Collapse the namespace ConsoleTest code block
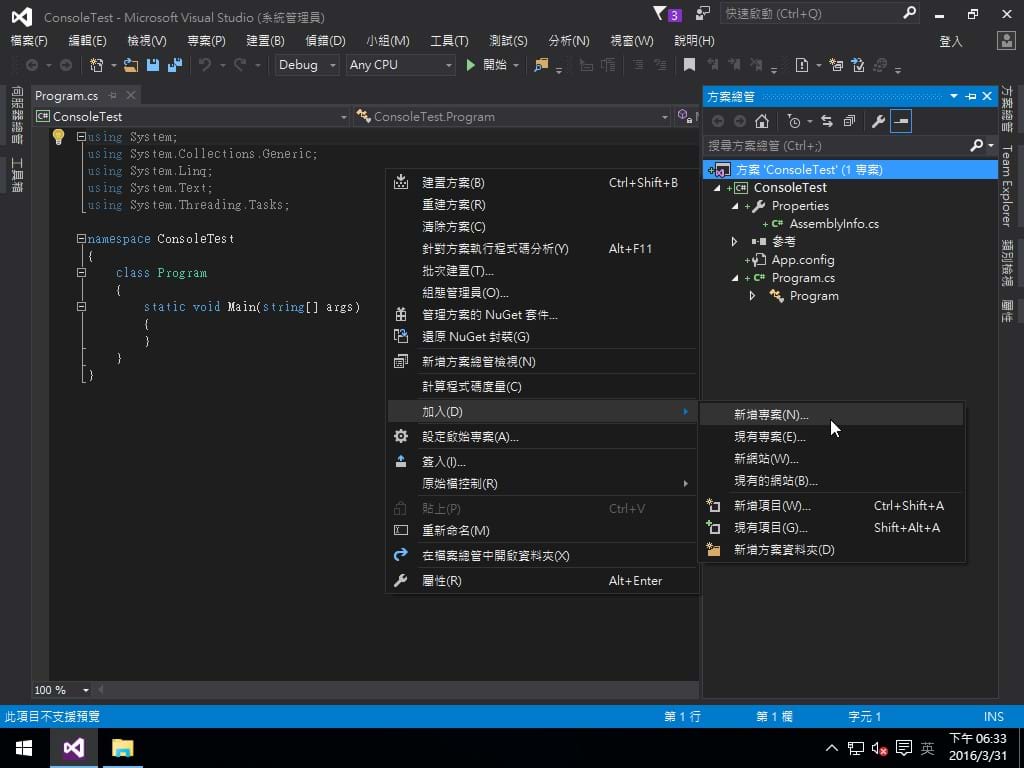The image size is (1024, 768). (81, 239)
